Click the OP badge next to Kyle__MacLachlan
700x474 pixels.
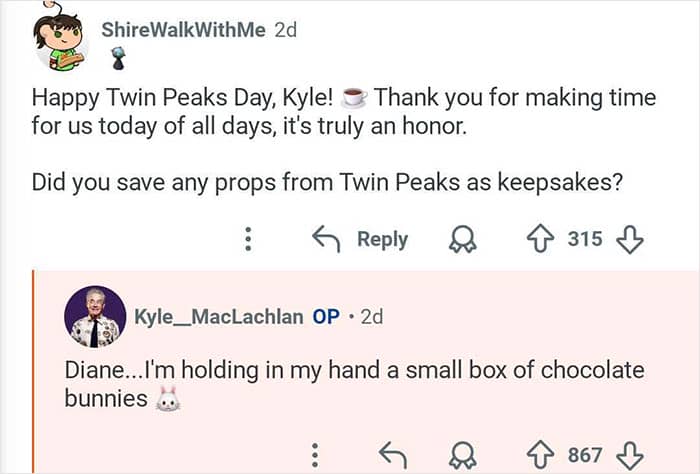coord(326,316)
